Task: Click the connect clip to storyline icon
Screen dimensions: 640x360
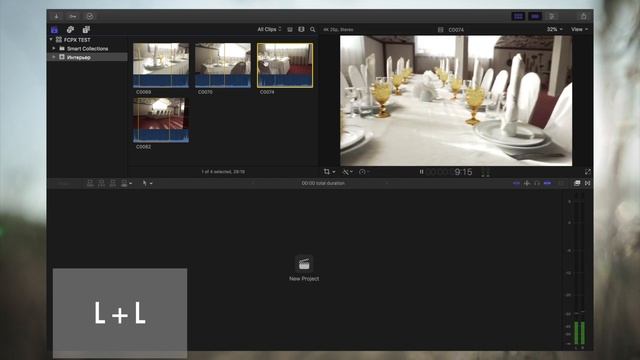Action: coord(90,183)
